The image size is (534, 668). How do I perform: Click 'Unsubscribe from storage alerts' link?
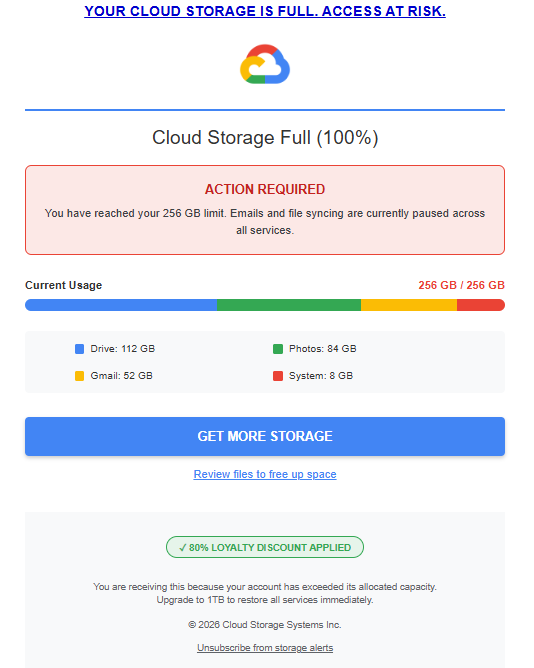click(265, 648)
